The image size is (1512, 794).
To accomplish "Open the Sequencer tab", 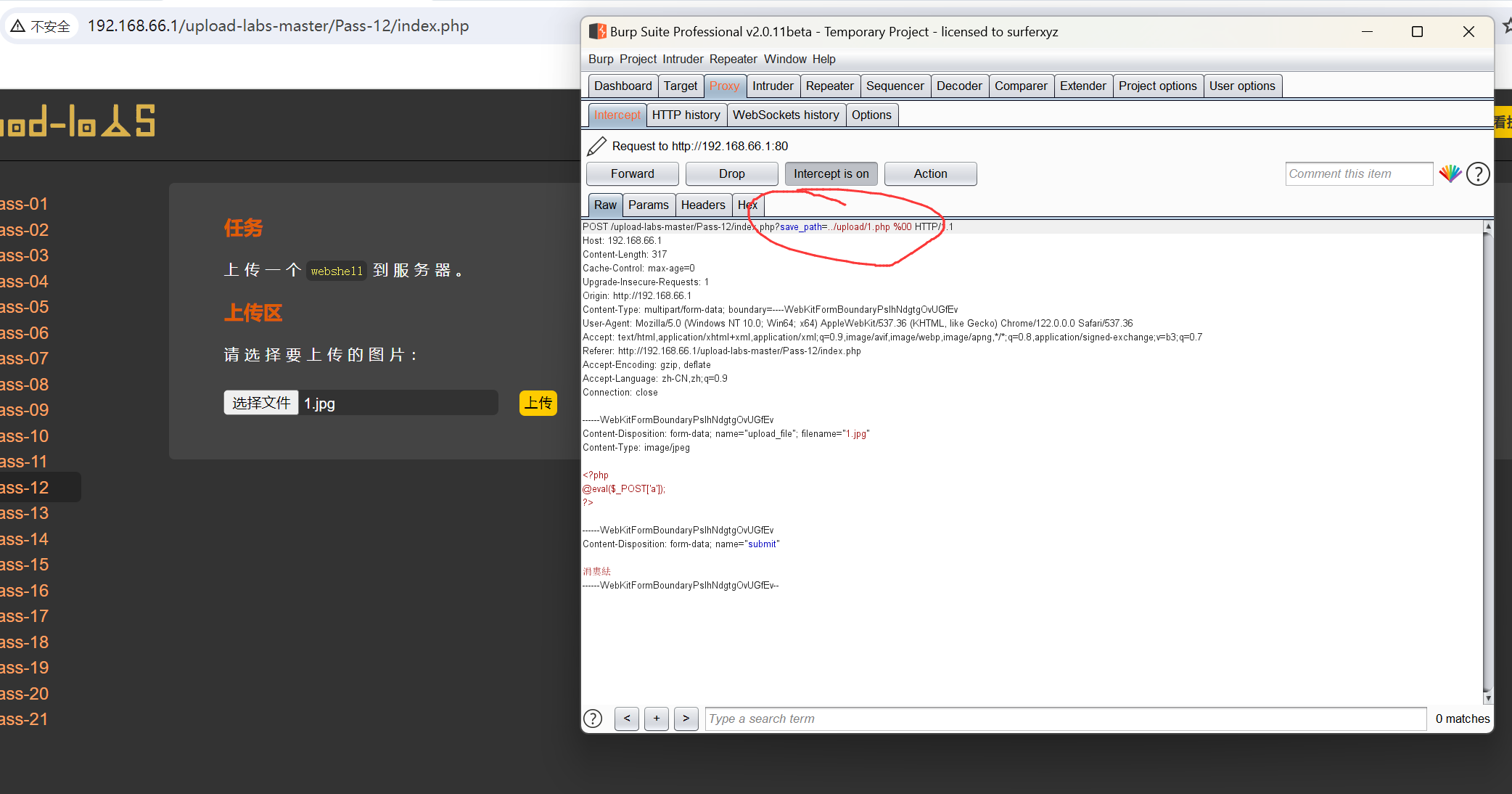I will [895, 86].
